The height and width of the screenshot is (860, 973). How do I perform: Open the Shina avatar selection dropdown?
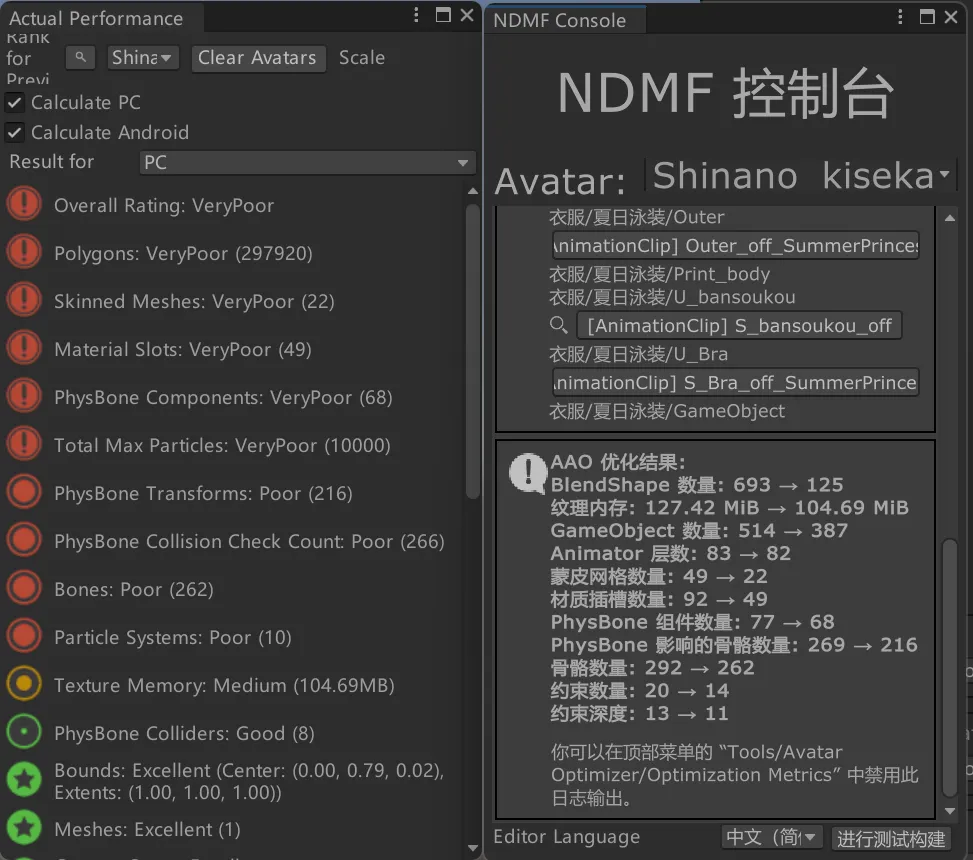coord(143,58)
